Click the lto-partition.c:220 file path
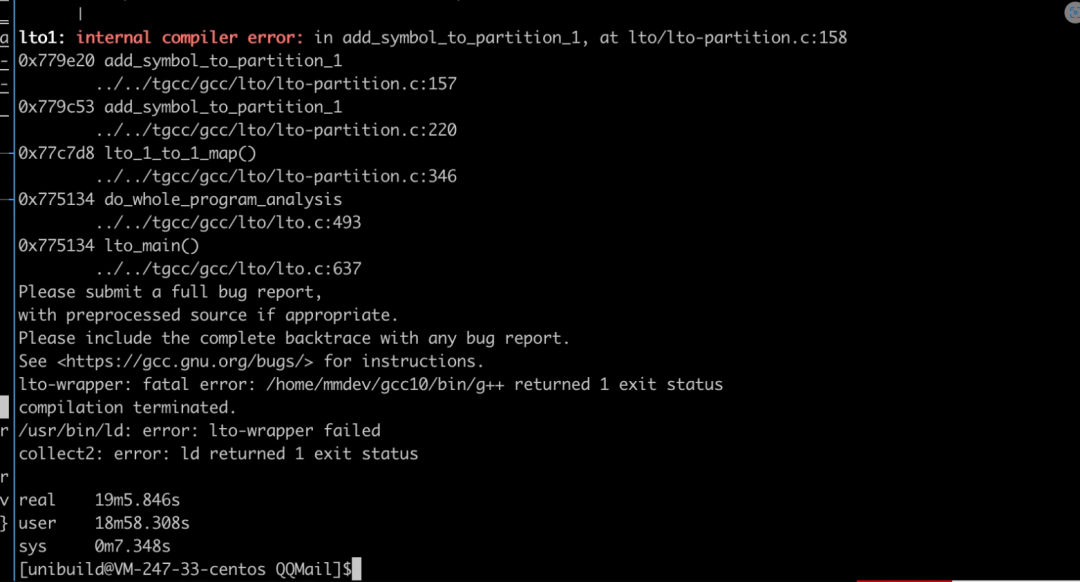The height and width of the screenshot is (582, 1080). [x=276, y=130]
